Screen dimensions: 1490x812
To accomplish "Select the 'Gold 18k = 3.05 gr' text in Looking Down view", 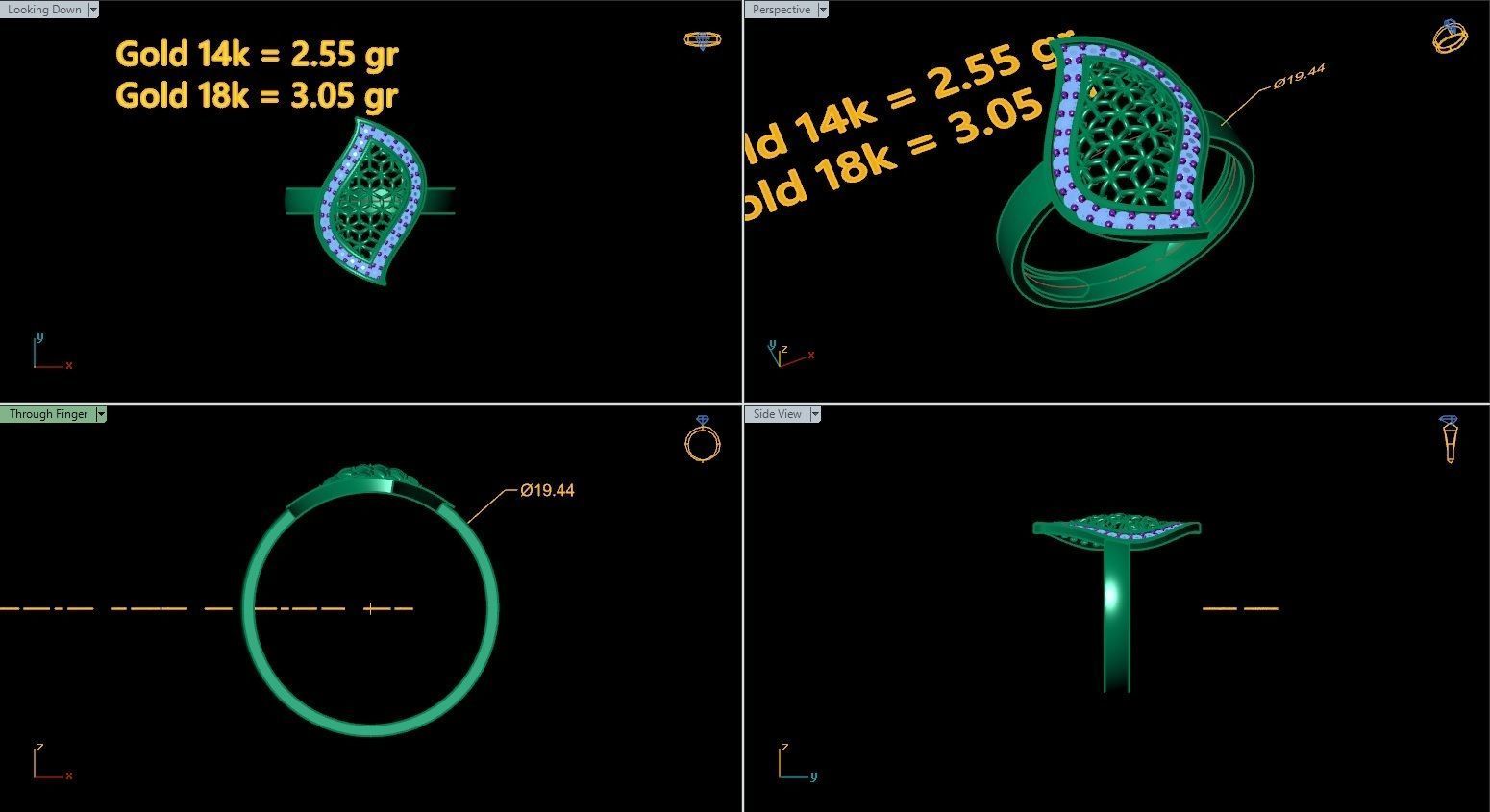I will 256,95.
